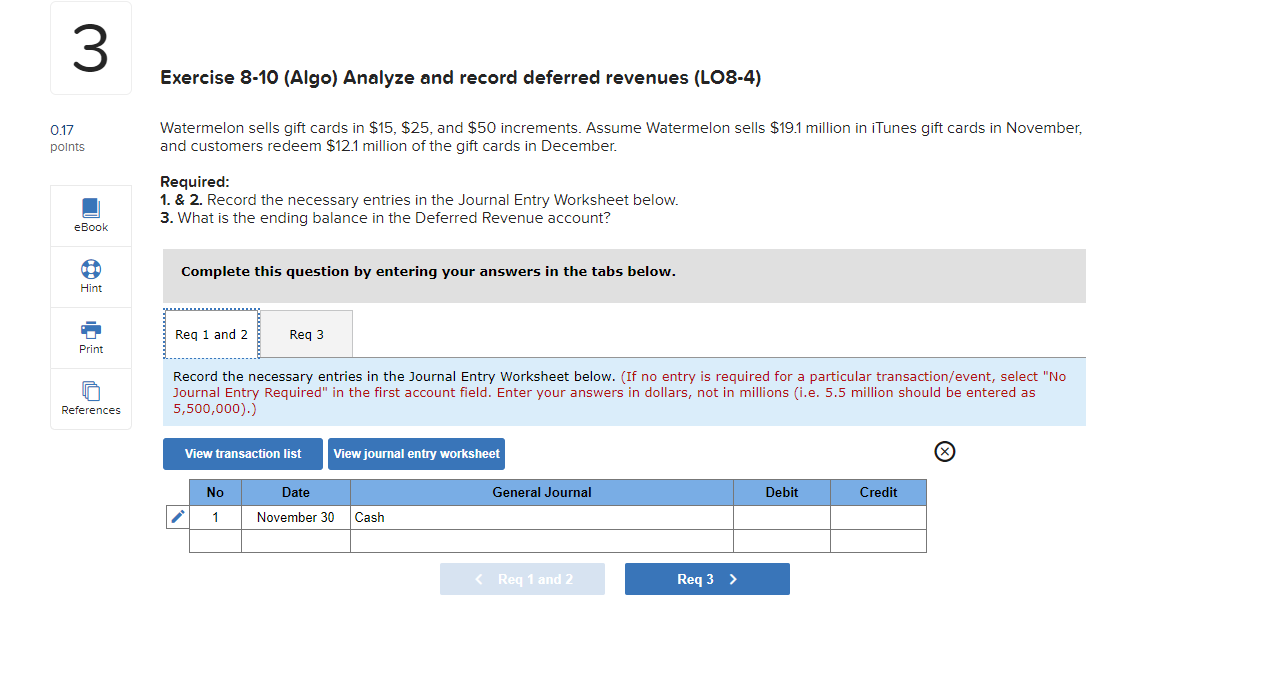Open the Cash account field dropdown

[540, 517]
